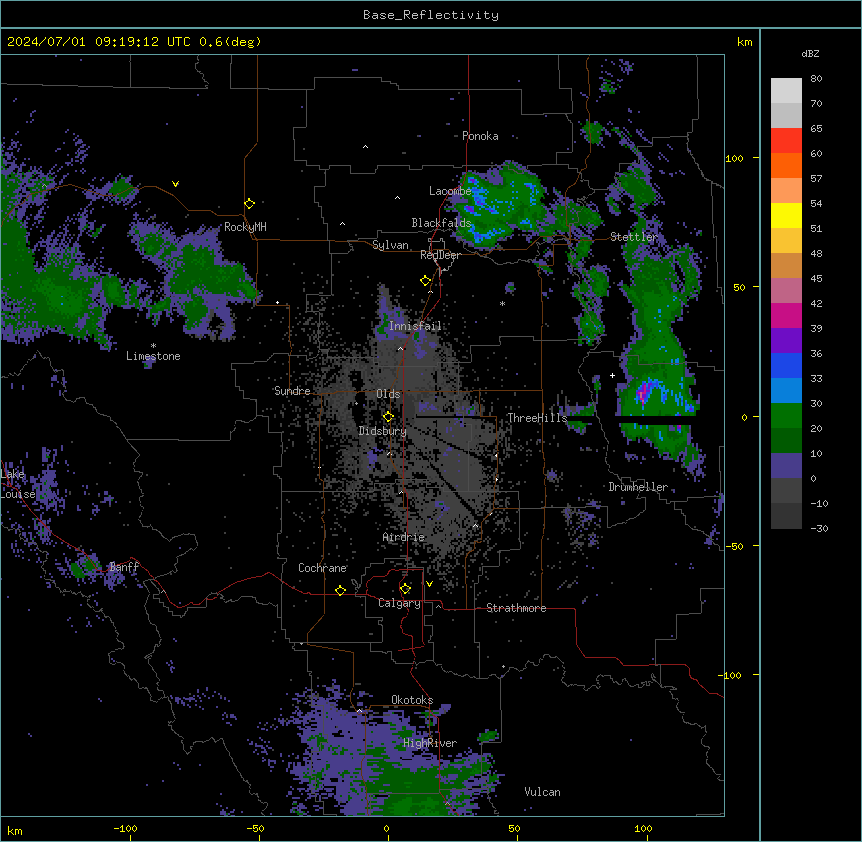This screenshot has width=862, height=842.
Task: Click the Lake Louise label
Action: [18, 484]
